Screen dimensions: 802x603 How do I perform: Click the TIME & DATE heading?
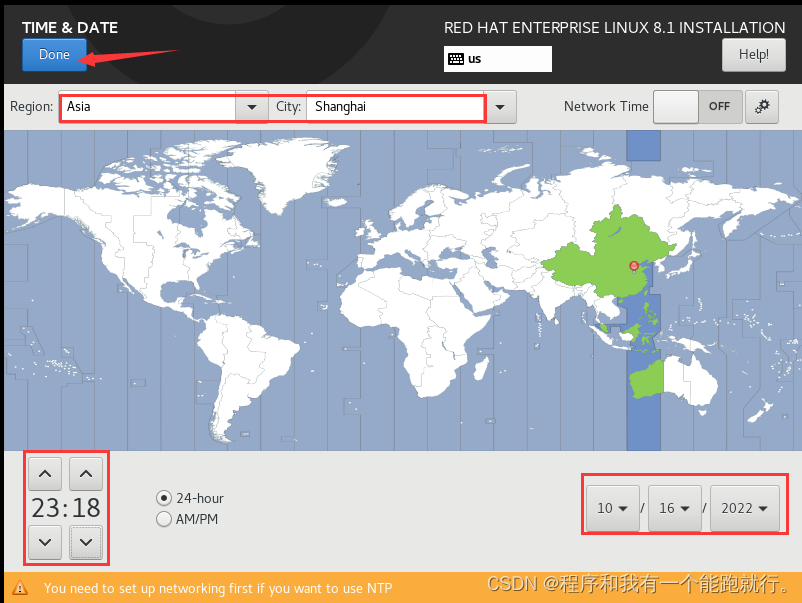[x=70, y=28]
